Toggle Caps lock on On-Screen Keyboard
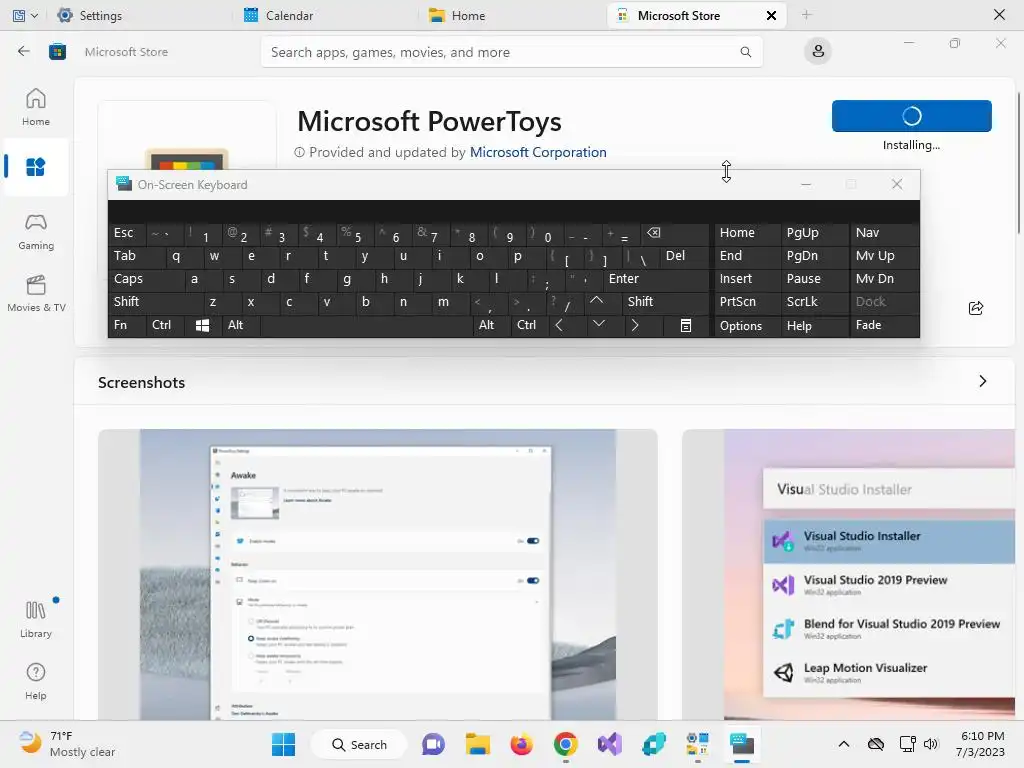Screen dimensions: 1024x768 (147, 279)
